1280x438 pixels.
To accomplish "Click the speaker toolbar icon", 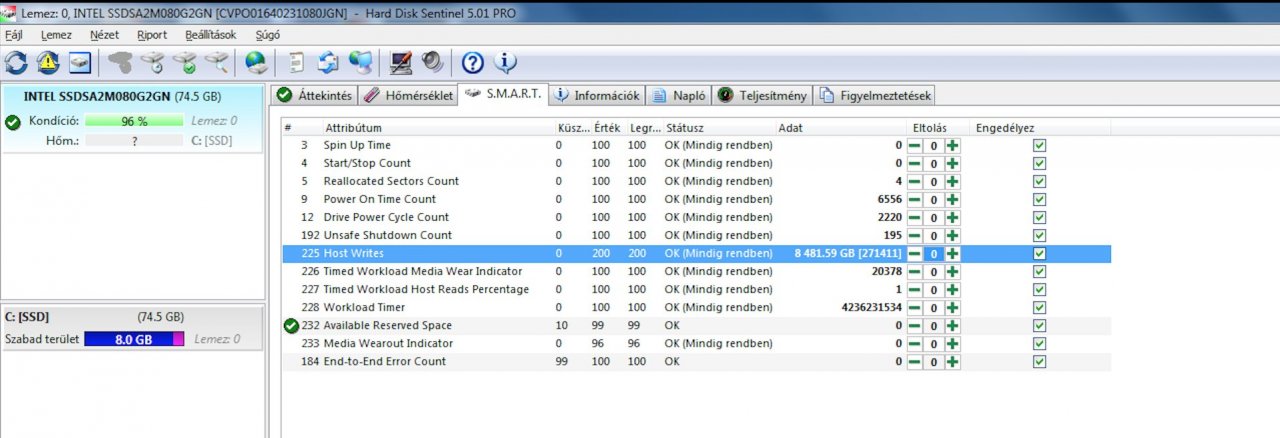I will (433, 63).
